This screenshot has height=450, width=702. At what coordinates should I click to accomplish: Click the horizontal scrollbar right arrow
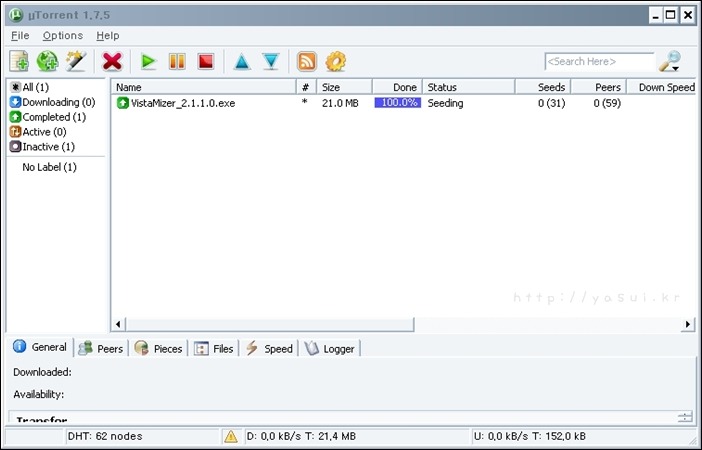[x=688, y=324]
